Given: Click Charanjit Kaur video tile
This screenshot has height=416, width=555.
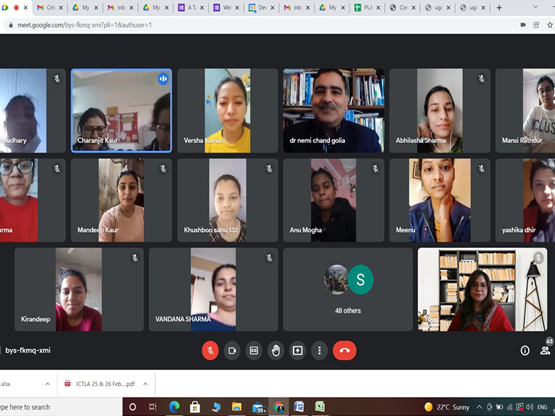Looking at the screenshot, I should [121, 110].
